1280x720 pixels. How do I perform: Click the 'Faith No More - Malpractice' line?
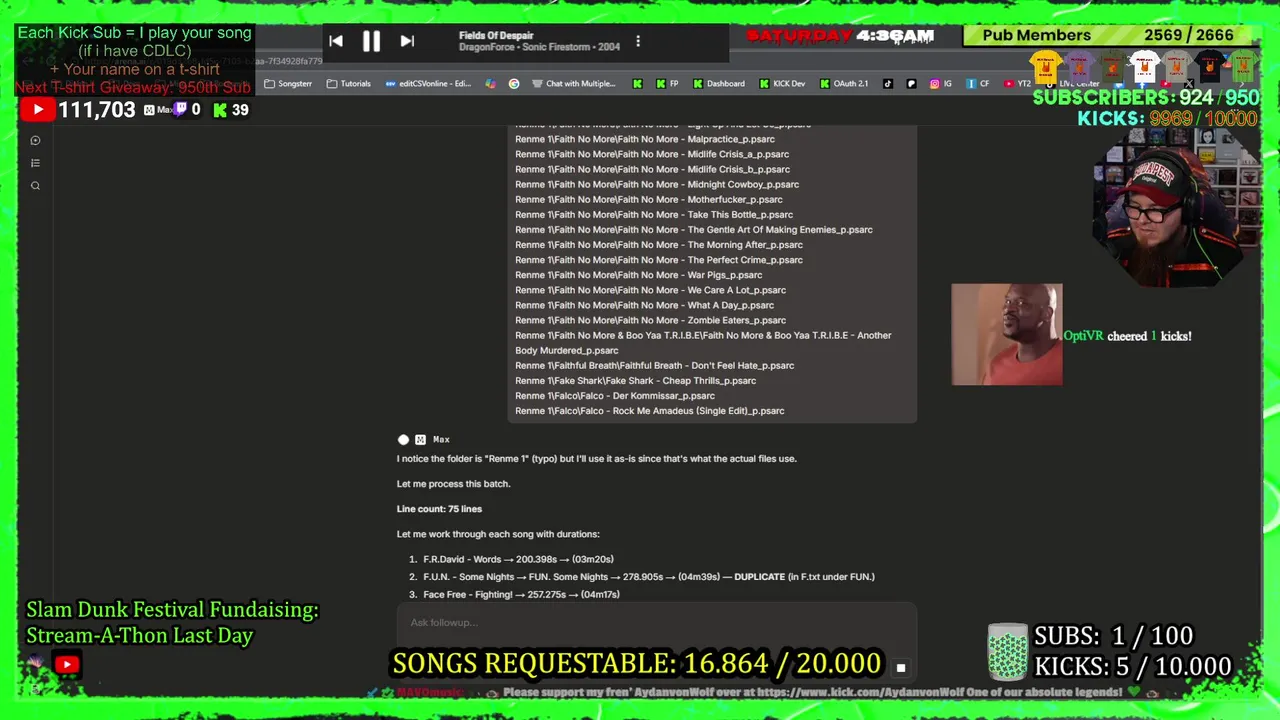pos(645,139)
